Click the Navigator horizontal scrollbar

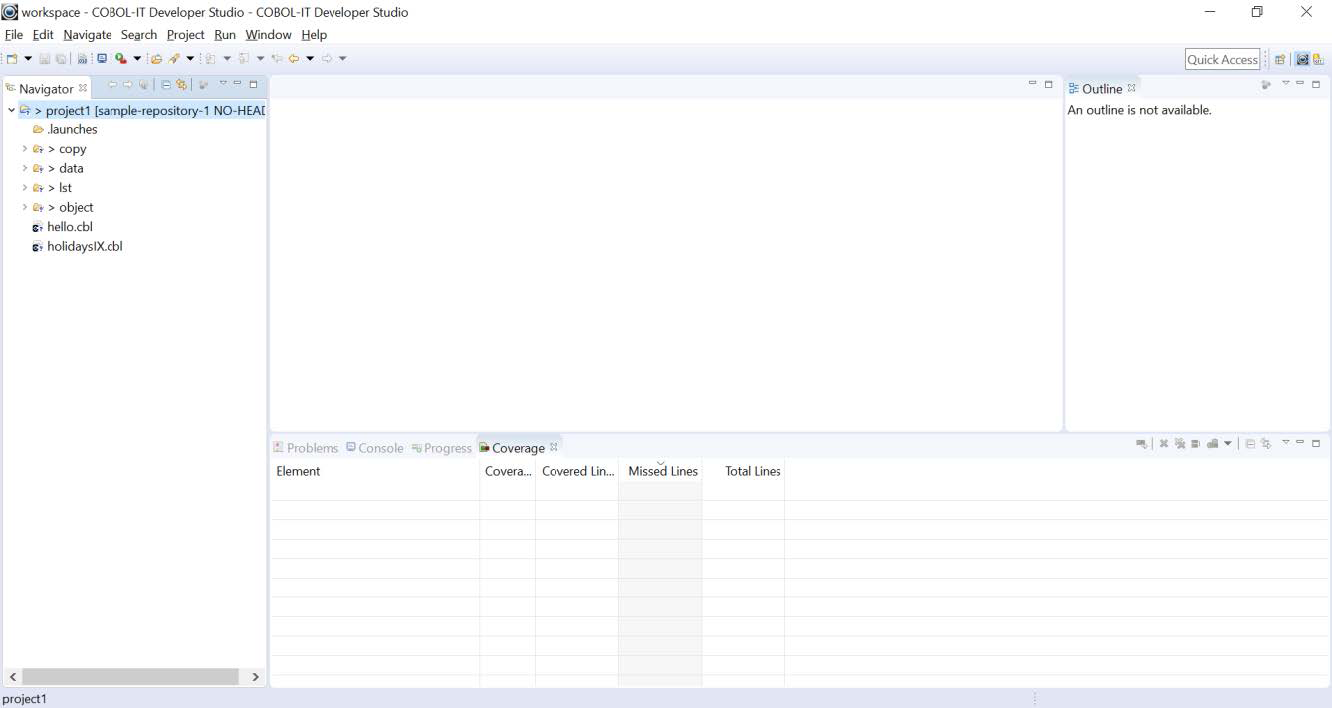[x=130, y=677]
